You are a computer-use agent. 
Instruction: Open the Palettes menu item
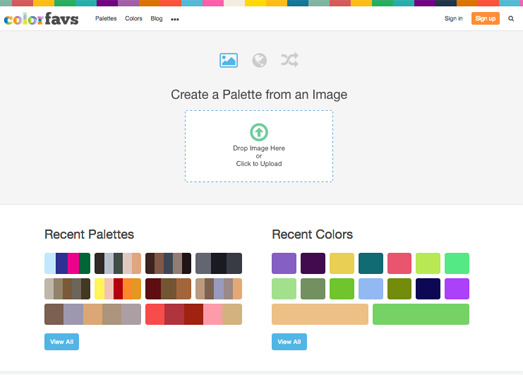(x=106, y=19)
